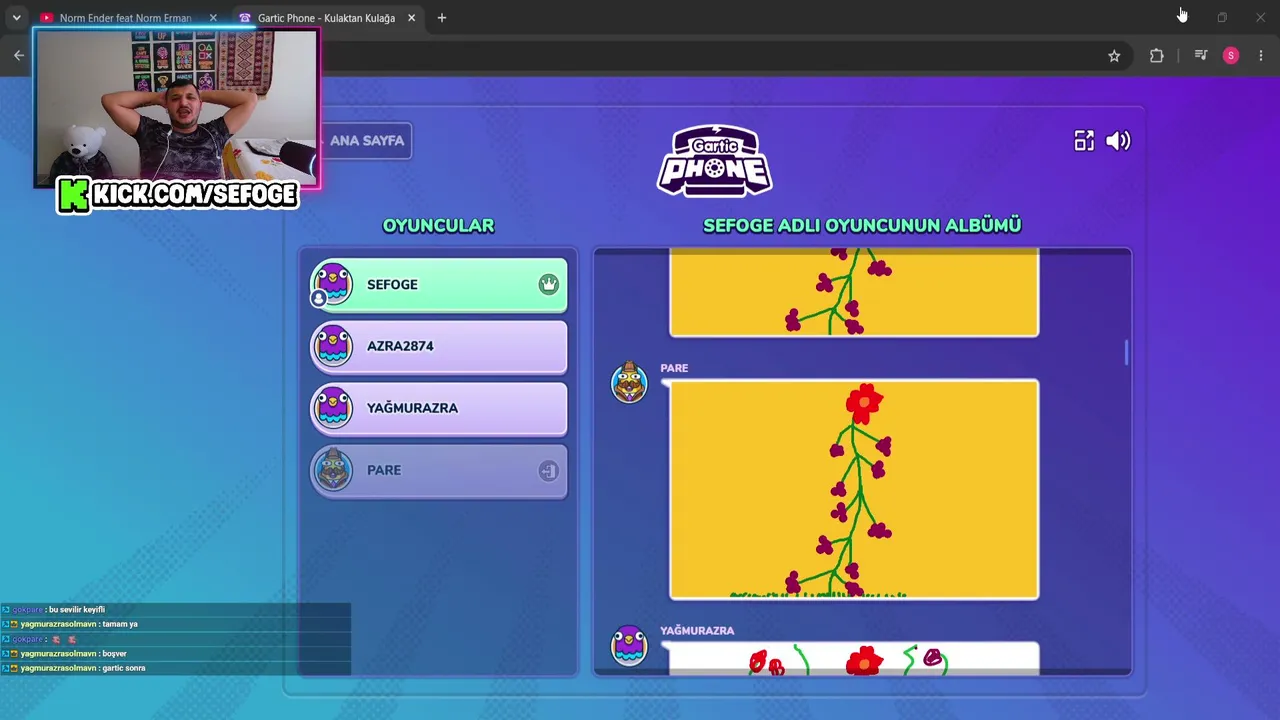Image resolution: width=1280 pixels, height=720 pixels.
Task: Open a new browser tab
Action: click(x=442, y=18)
